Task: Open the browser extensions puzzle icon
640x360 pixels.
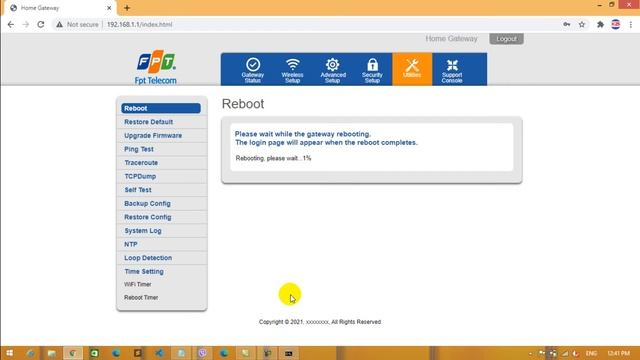Action: pos(600,24)
